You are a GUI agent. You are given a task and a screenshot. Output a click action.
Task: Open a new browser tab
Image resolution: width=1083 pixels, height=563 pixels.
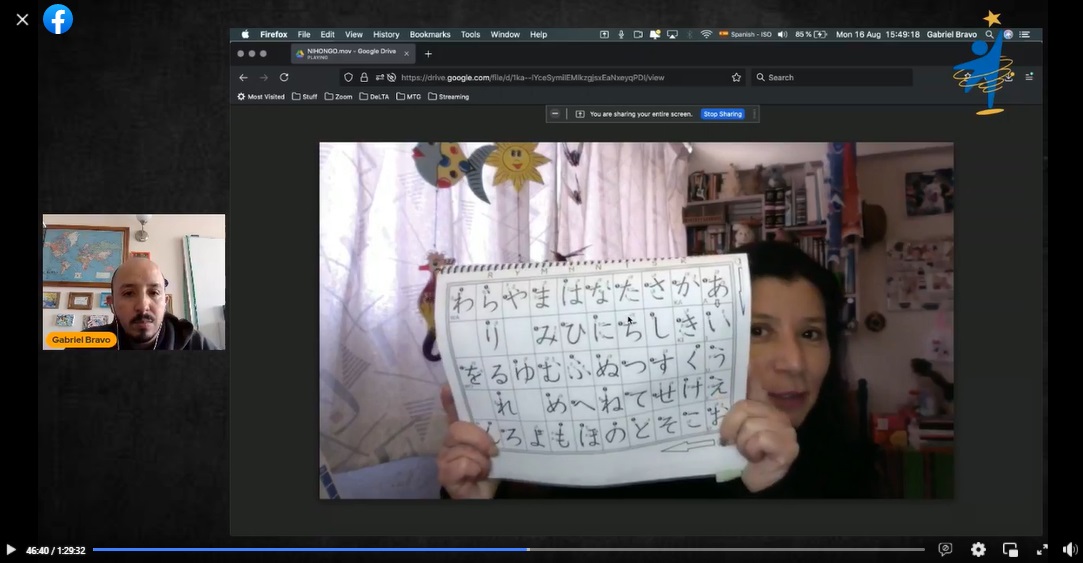[x=428, y=54]
